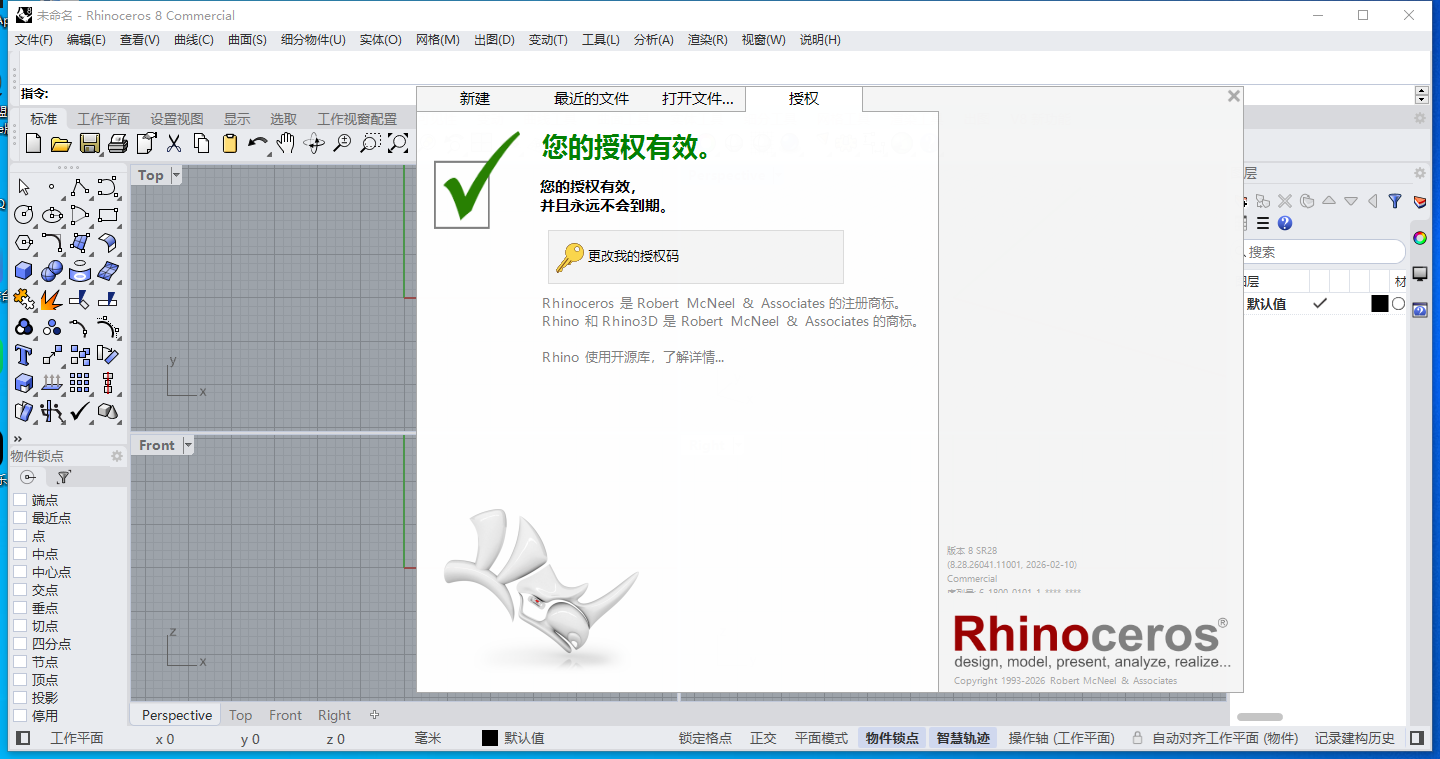
Task: Click the 搜索 field in the layers panel
Action: point(1322,251)
